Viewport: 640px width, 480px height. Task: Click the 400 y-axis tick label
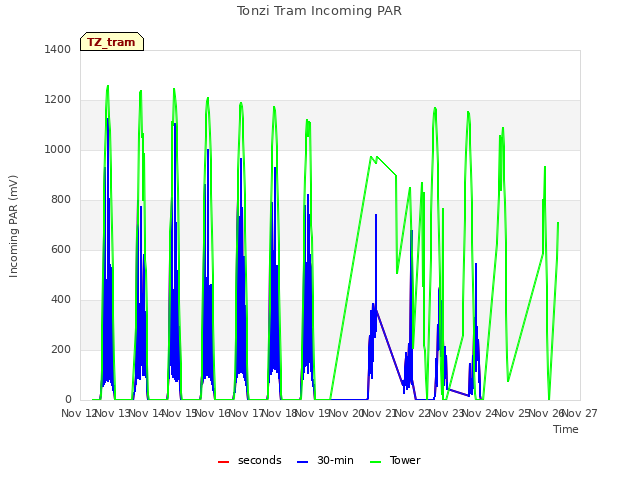point(61,300)
